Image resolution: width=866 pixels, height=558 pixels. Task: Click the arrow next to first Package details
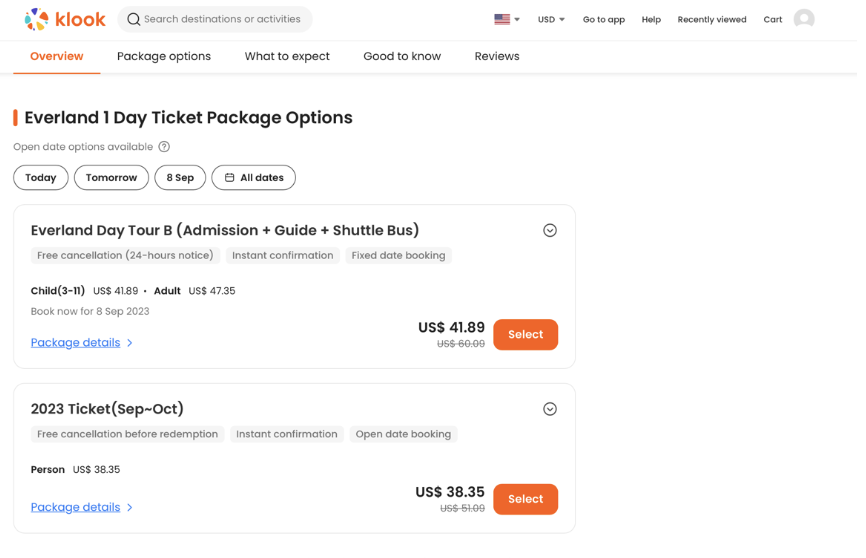pyautogui.click(x=130, y=343)
